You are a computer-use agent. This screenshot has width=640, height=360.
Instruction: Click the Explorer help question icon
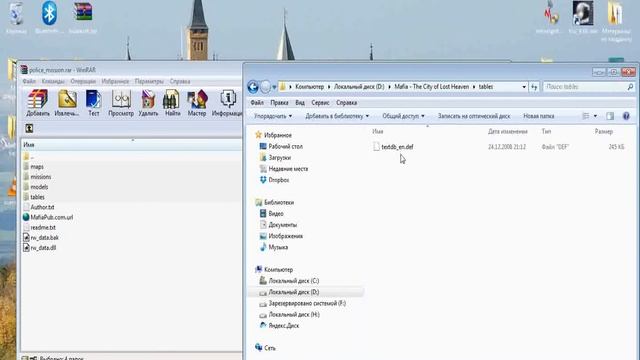[626, 116]
